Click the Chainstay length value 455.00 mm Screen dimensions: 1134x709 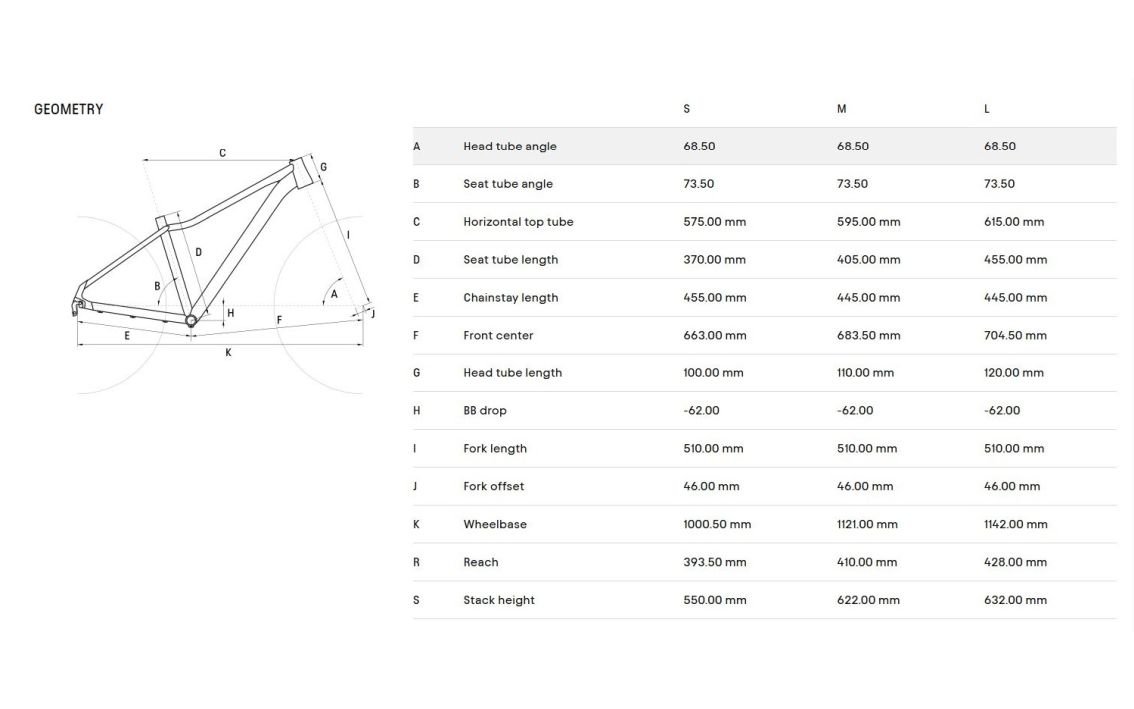[715, 297]
